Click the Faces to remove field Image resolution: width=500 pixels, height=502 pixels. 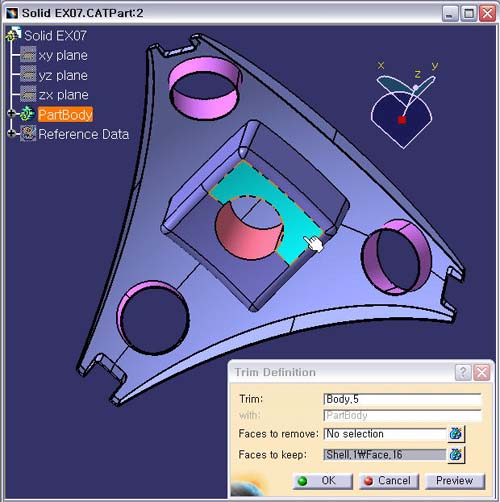(x=385, y=434)
